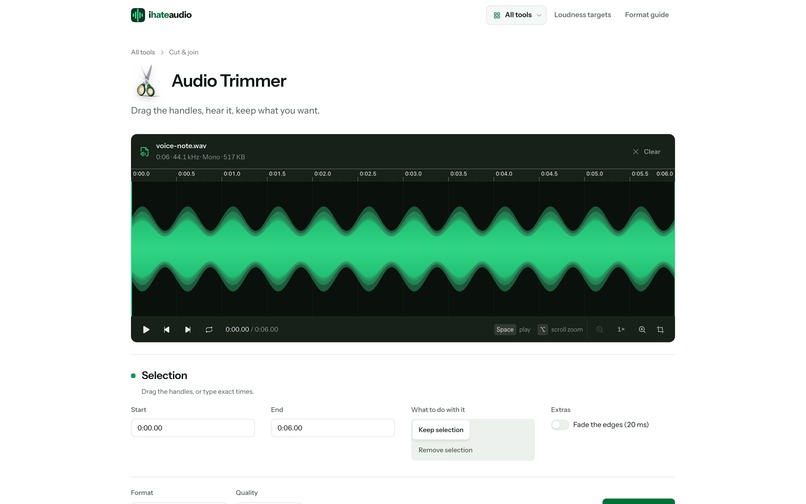Skip to the selection end

188,330
